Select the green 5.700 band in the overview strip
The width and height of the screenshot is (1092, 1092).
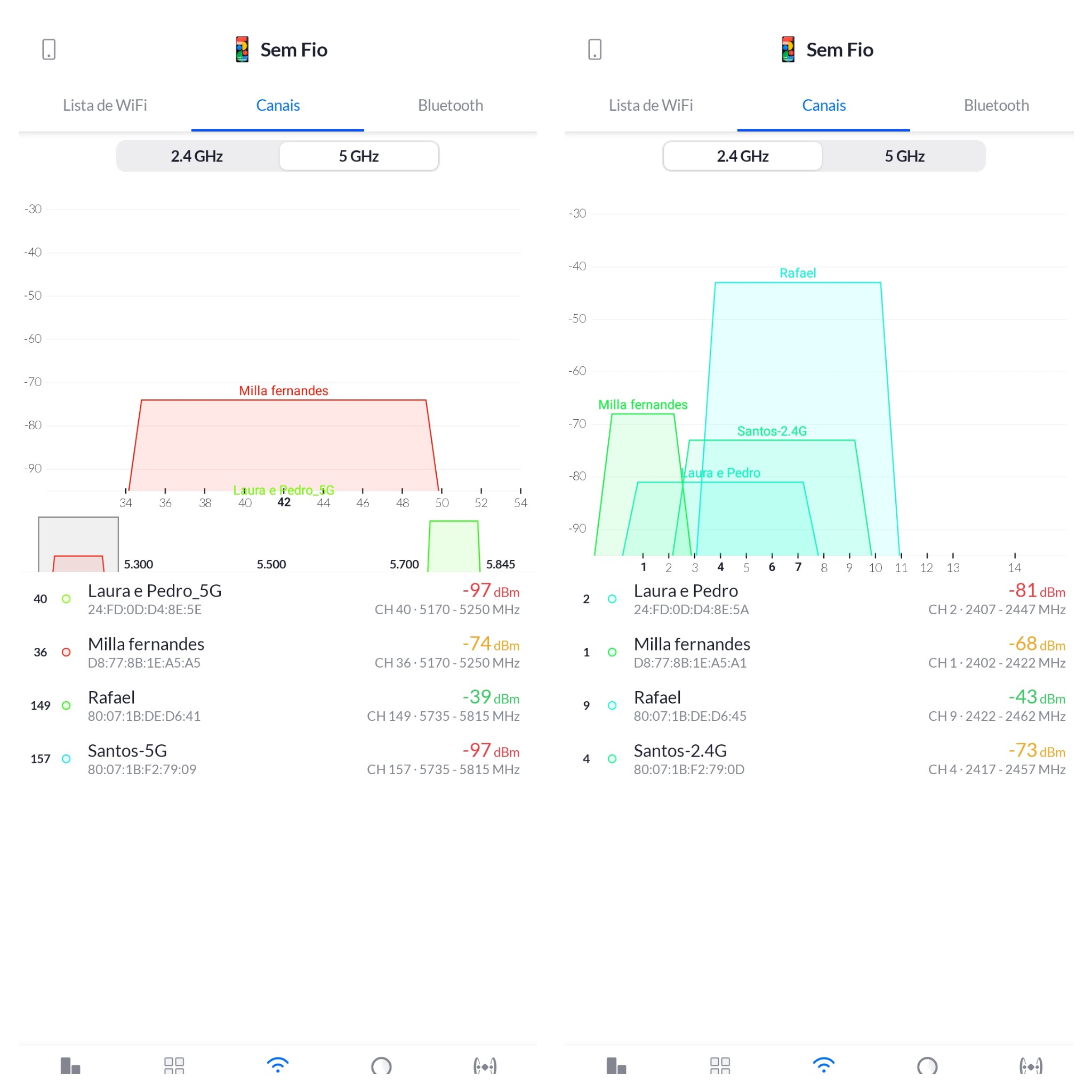(453, 546)
